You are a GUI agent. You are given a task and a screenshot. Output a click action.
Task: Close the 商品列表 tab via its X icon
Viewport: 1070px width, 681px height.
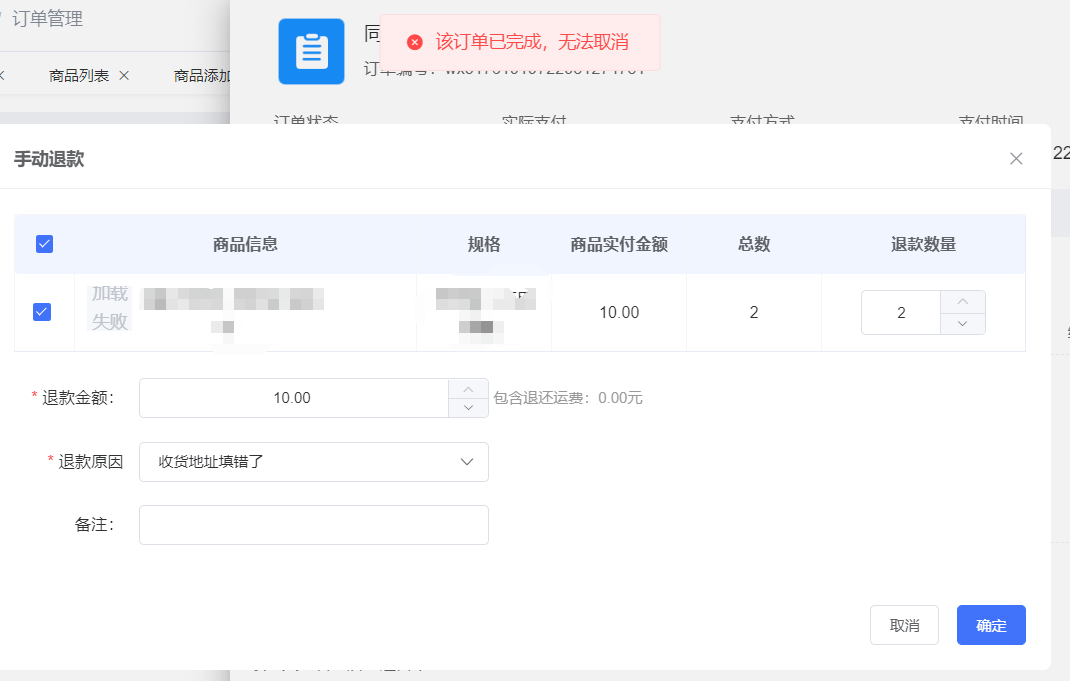click(124, 75)
